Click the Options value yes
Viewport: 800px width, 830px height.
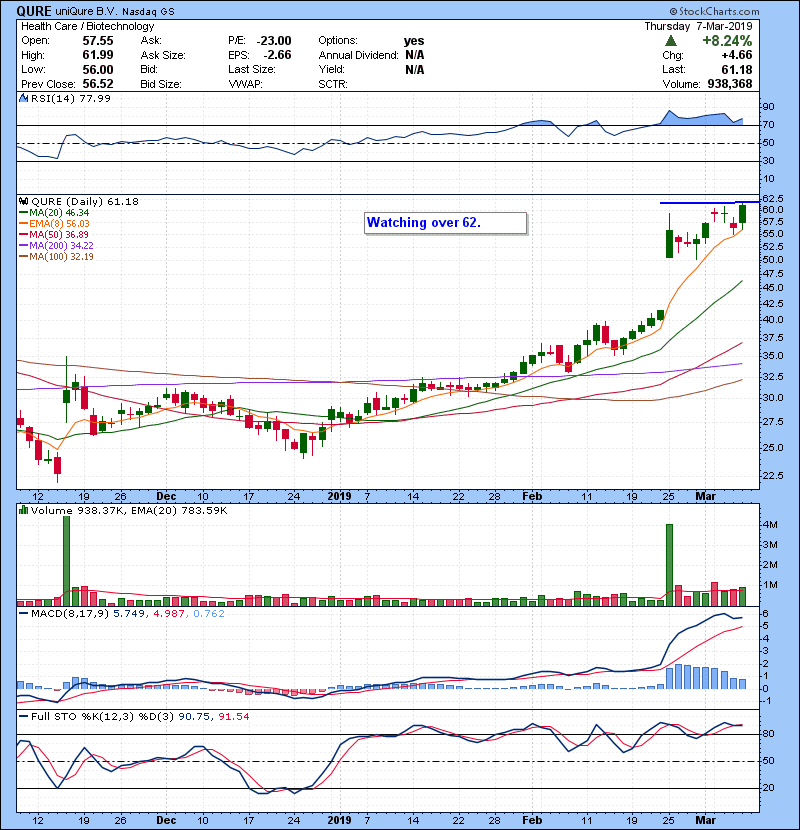pyautogui.click(x=414, y=41)
